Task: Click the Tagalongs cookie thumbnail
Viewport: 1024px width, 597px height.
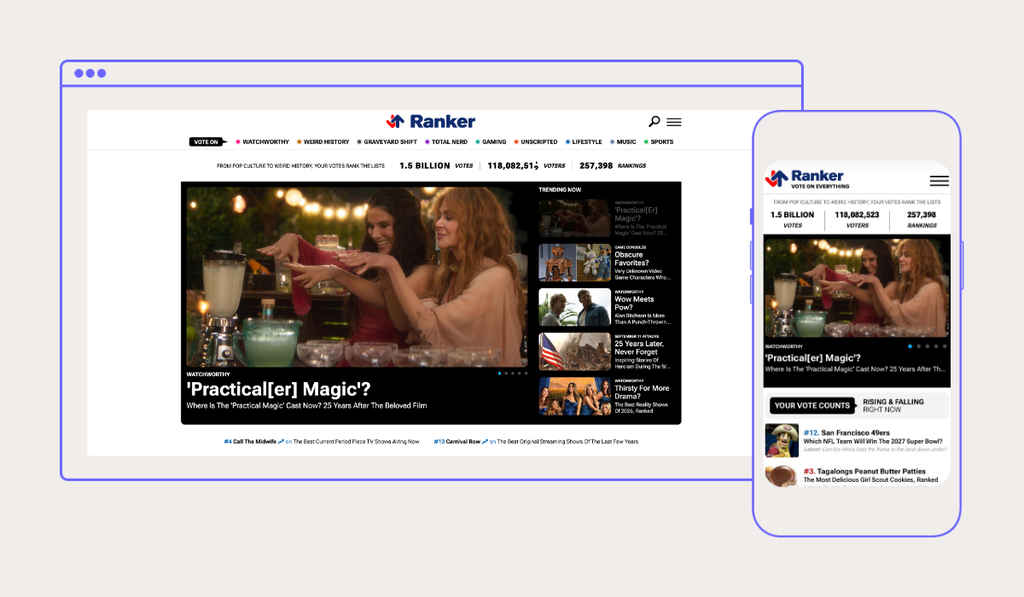Action: [782, 476]
